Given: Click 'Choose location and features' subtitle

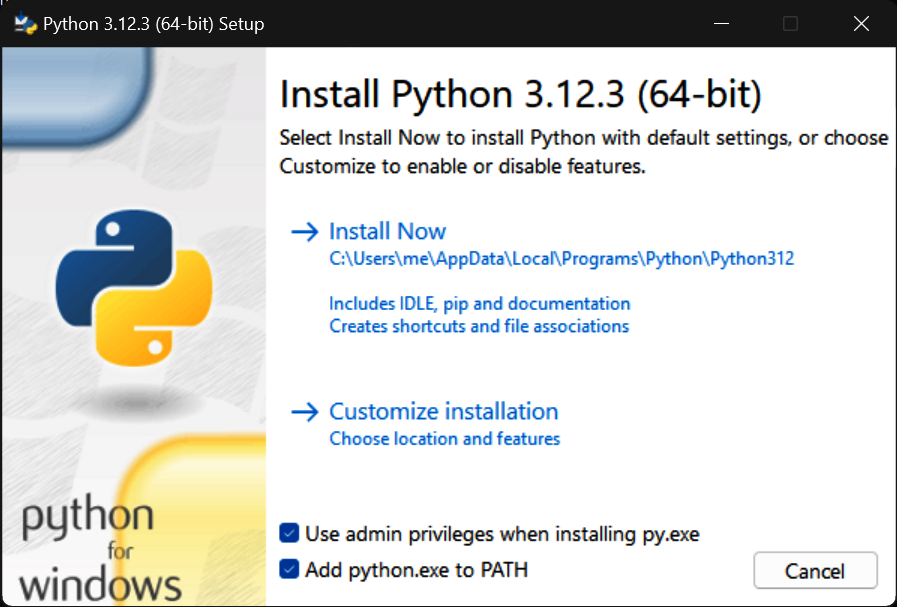Looking at the screenshot, I should pyautogui.click(x=444, y=439).
